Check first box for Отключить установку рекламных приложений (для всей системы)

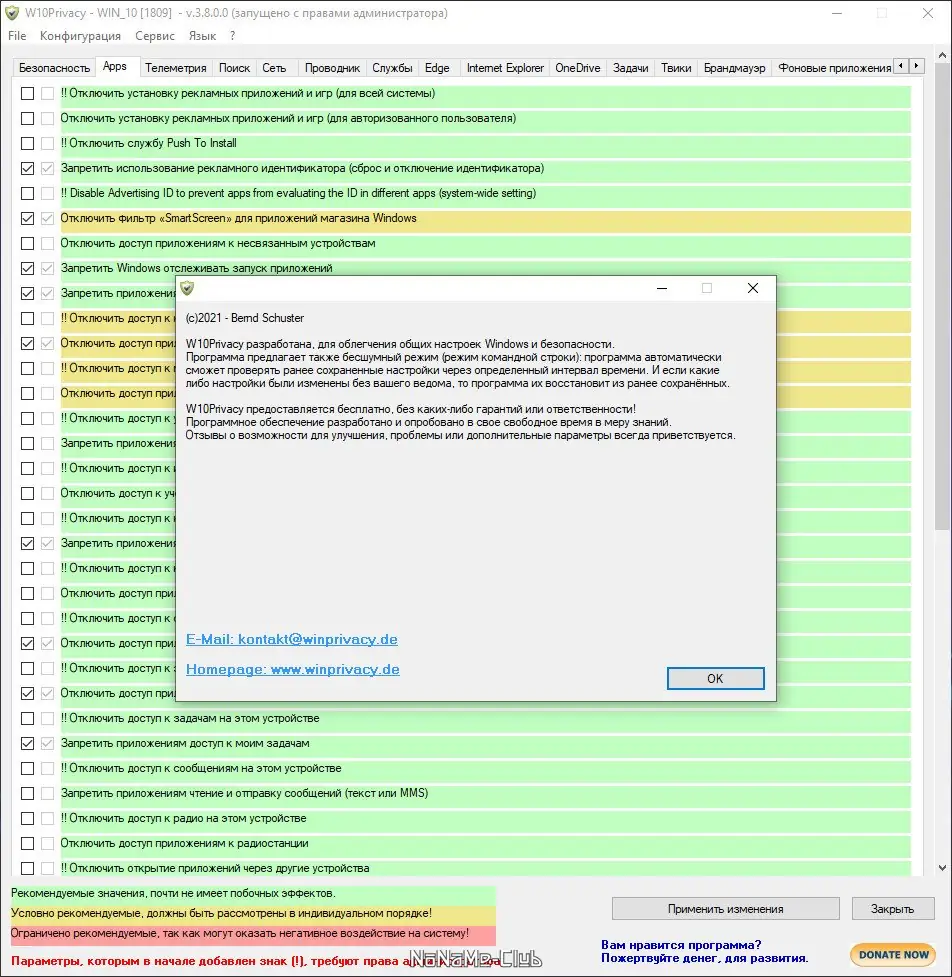tap(27, 93)
